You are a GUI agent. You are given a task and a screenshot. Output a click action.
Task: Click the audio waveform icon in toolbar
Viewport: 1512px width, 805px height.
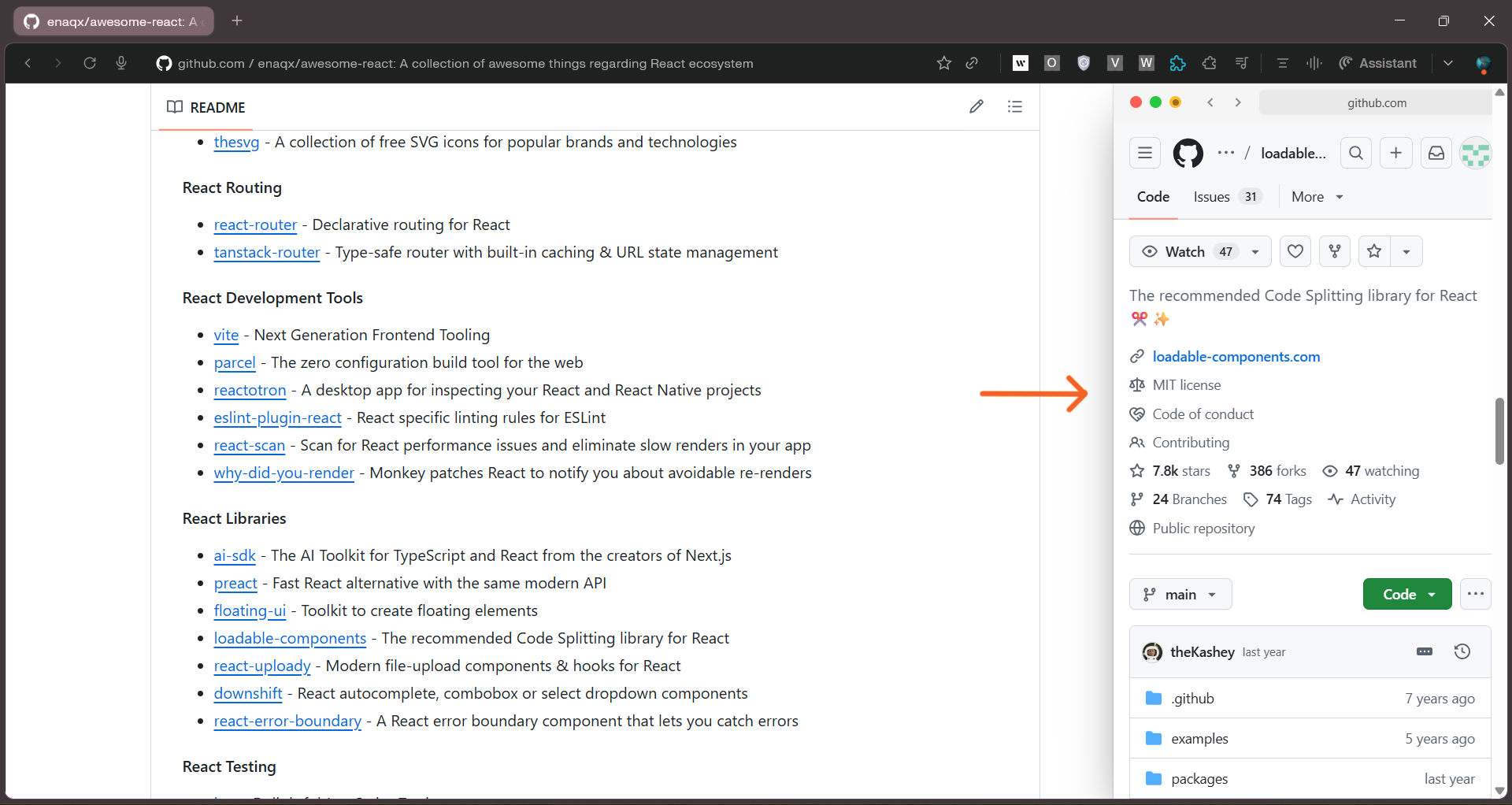click(1314, 63)
